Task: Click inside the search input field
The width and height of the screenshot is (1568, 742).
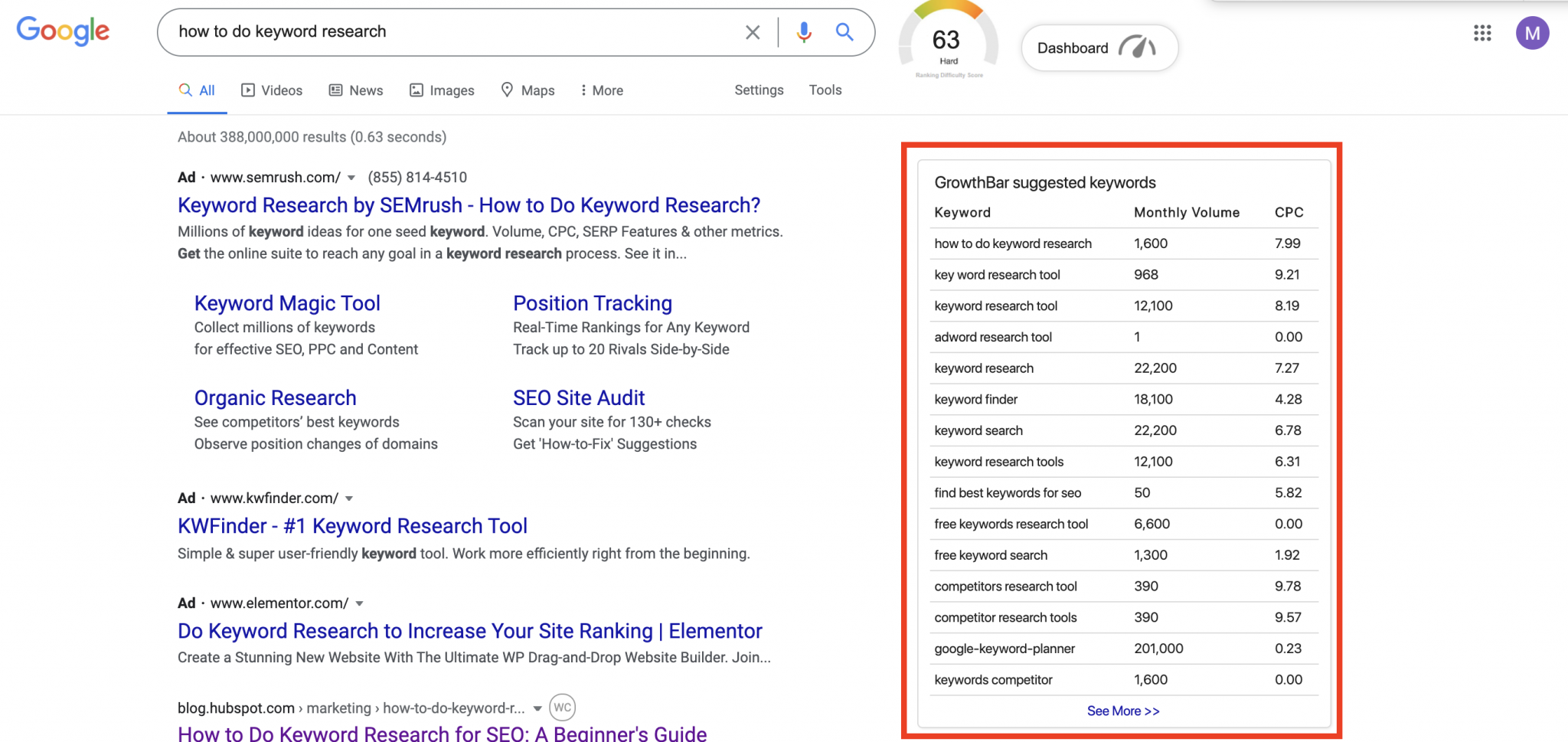Action: pyautogui.click(x=459, y=32)
